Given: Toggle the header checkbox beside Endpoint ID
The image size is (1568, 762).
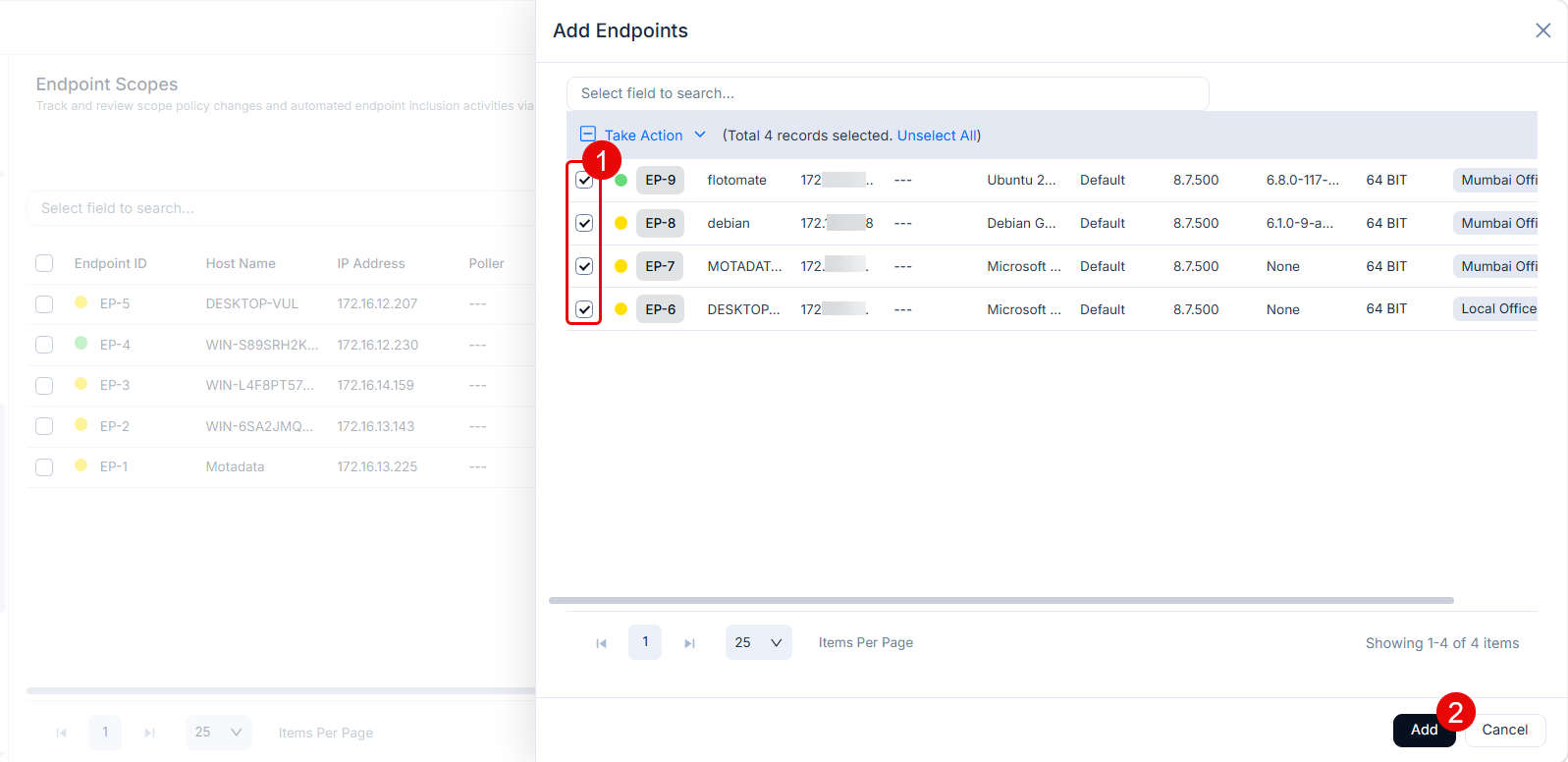Looking at the screenshot, I should [44, 263].
